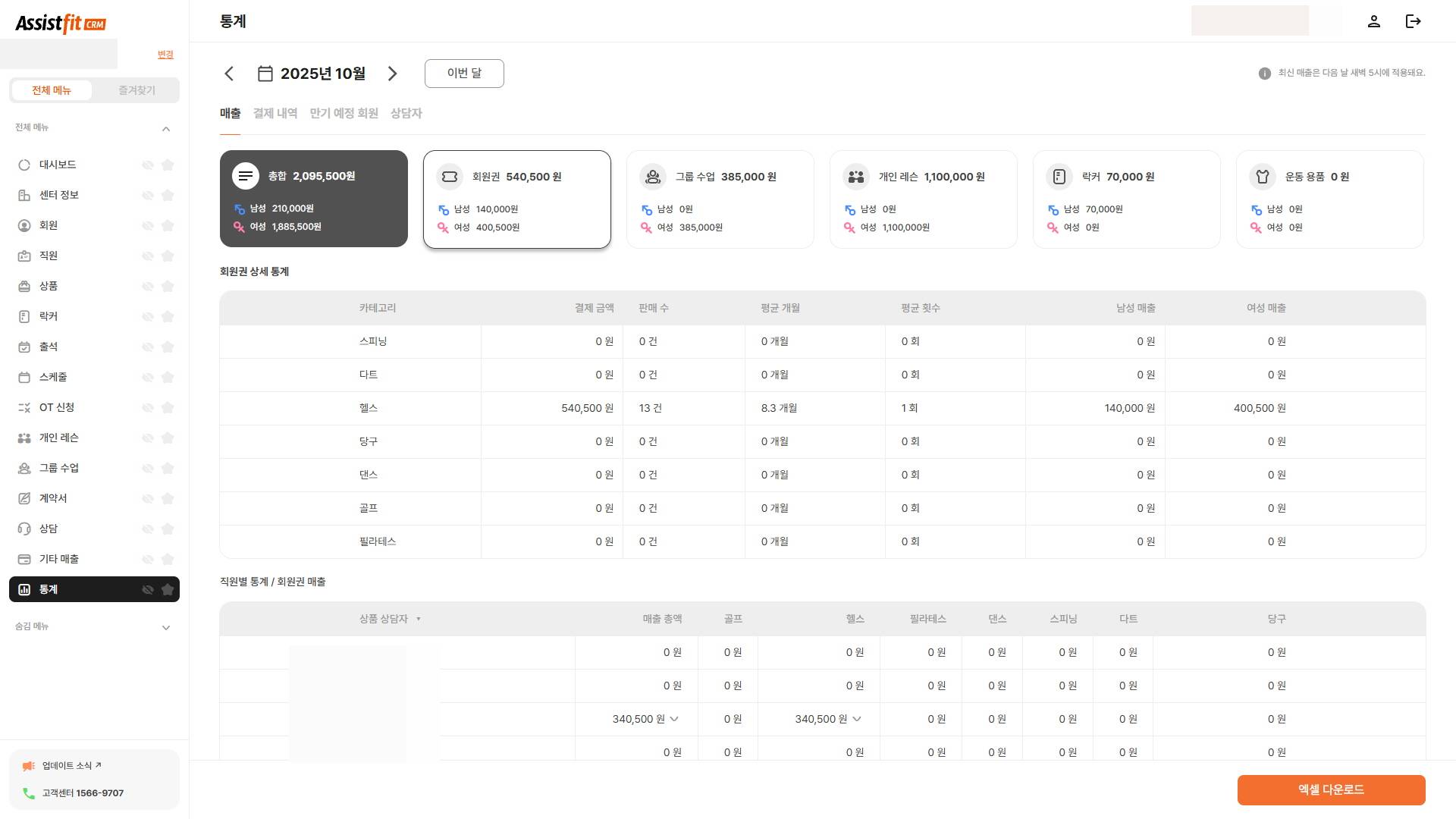
Task: Switch sidebar to 즐겨찾기 view
Action: pos(136,90)
